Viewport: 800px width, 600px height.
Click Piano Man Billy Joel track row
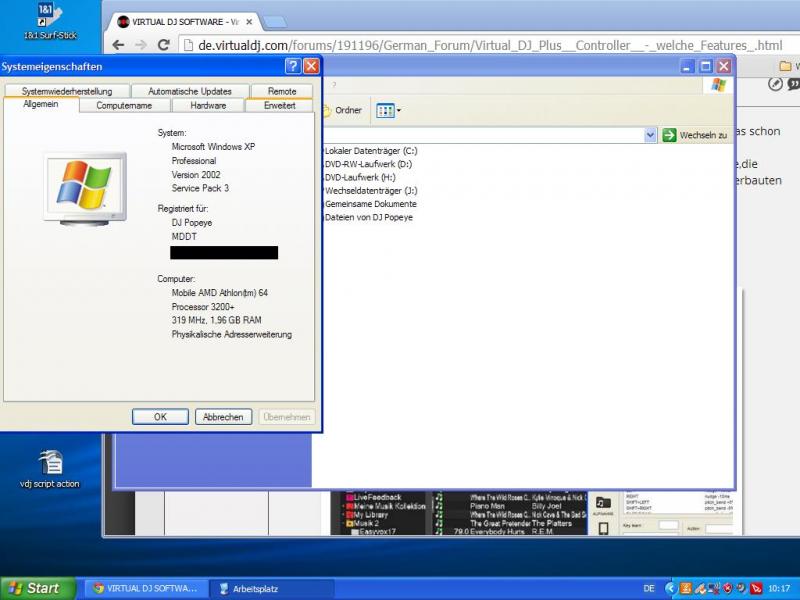510,506
